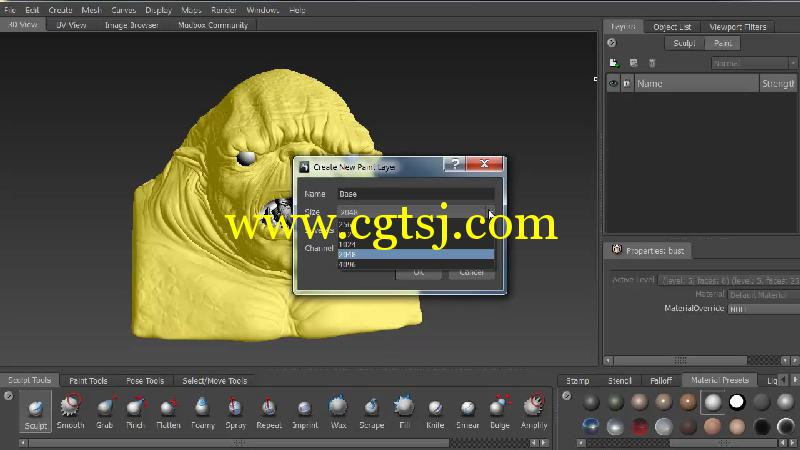Select the Flatten sculpt tool

pos(168,412)
